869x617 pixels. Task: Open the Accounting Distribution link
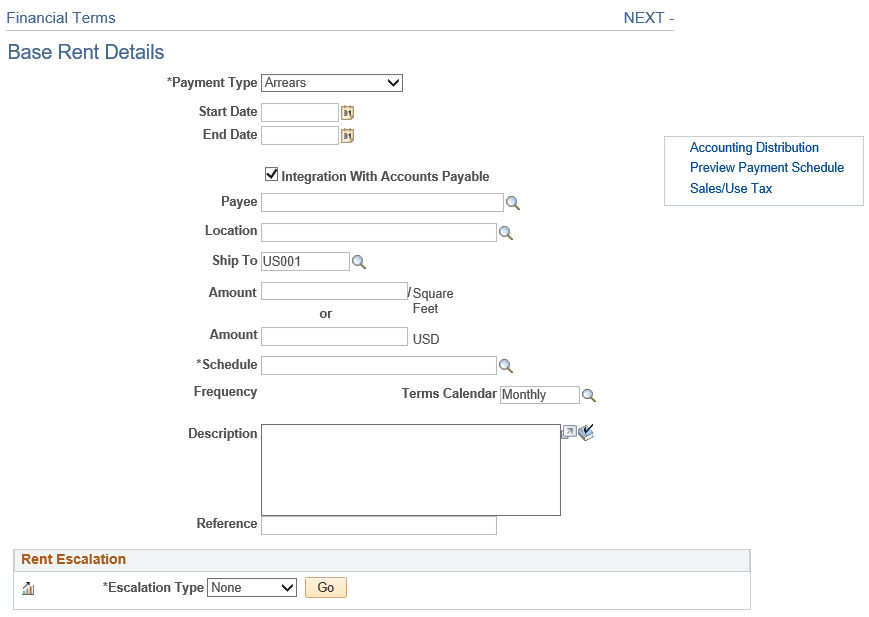(754, 147)
